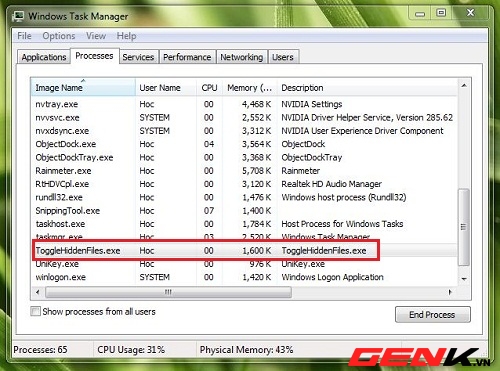The height and width of the screenshot is (371, 500).
Task: Click memory value 4,468 K
Action: tap(257, 104)
